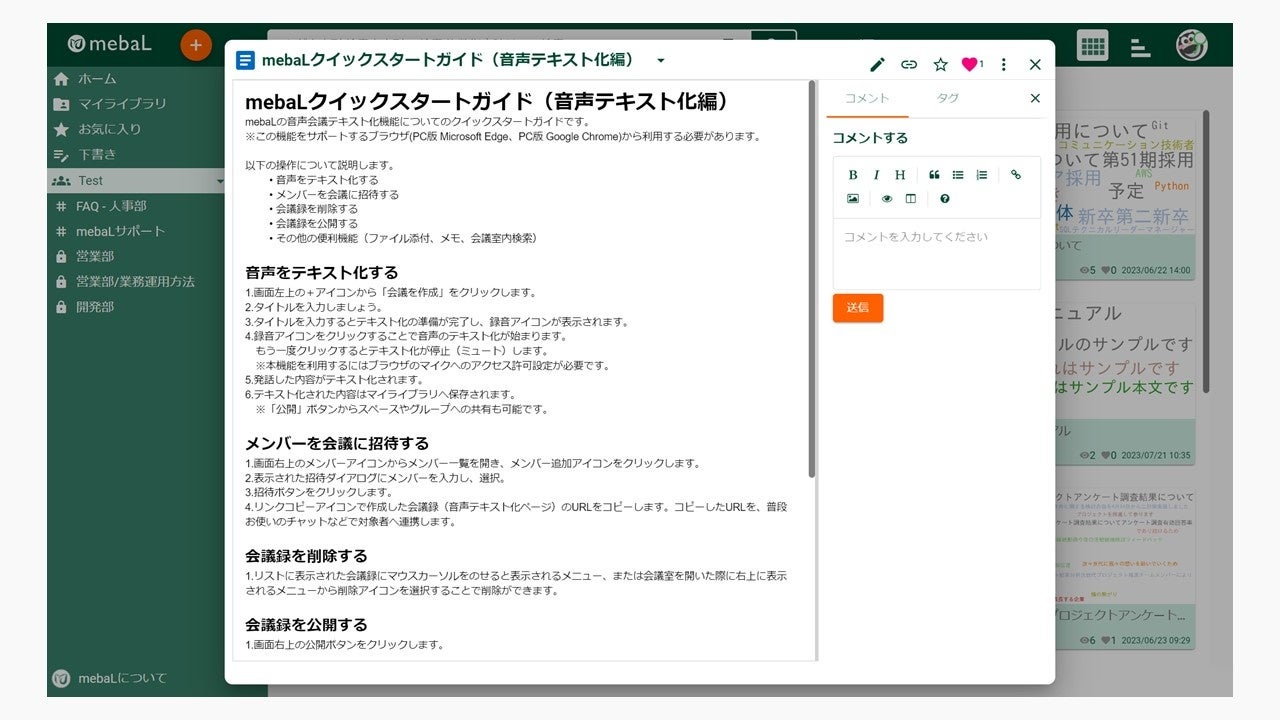
Task: Click the orange 送信 submit button
Action: click(858, 308)
